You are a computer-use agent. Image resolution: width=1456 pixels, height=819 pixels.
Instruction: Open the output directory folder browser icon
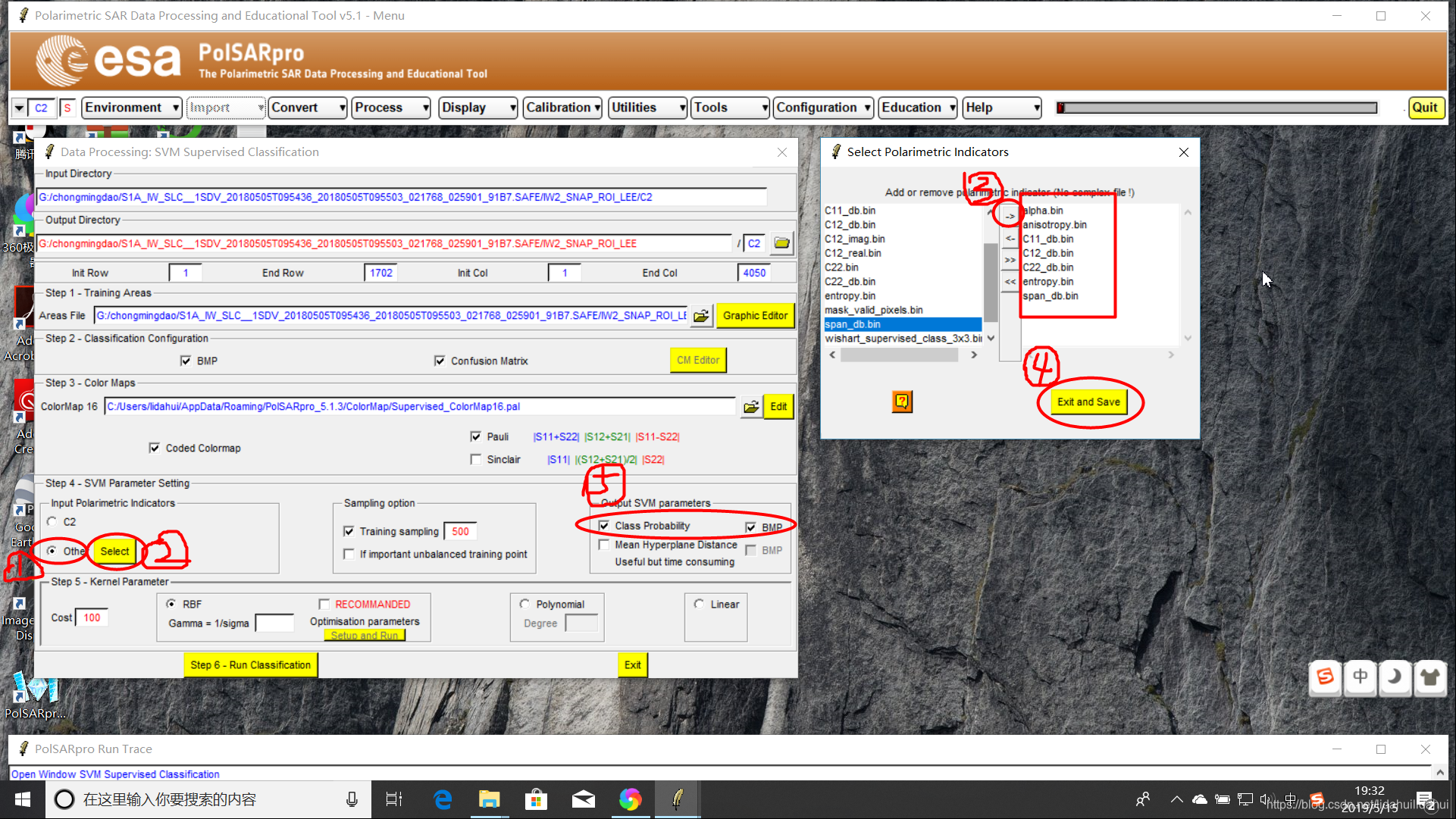(x=781, y=243)
